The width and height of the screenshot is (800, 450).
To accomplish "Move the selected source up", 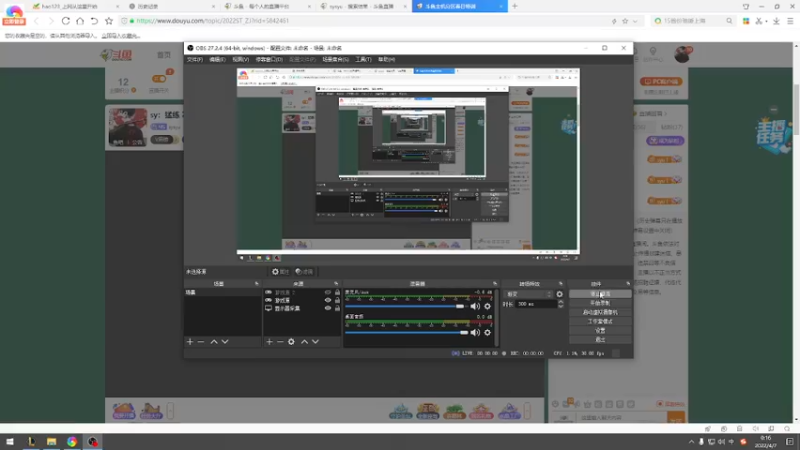I will pos(304,342).
